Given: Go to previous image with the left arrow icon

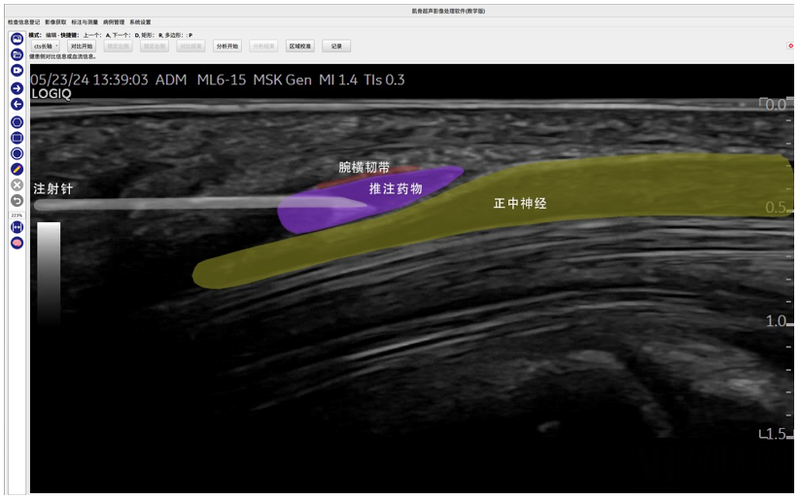Looking at the screenshot, I should [17, 104].
